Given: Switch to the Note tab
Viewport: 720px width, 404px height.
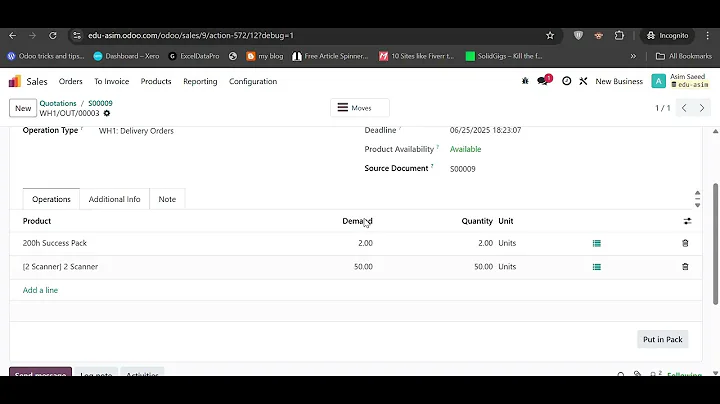Looking at the screenshot, I should pyautogui.click(x=167, y=199).
